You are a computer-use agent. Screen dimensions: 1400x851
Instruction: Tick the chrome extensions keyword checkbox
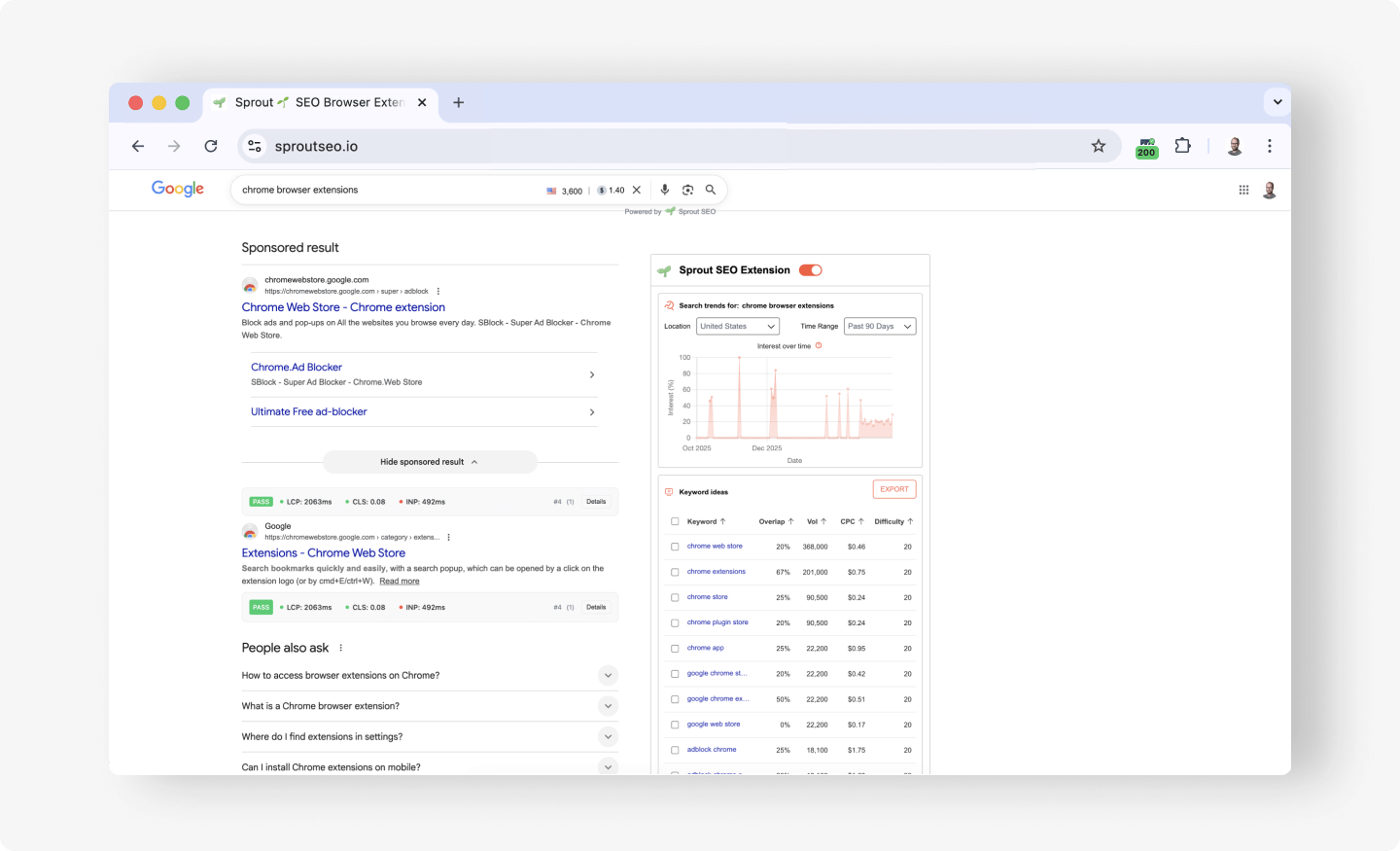(675, 572)
